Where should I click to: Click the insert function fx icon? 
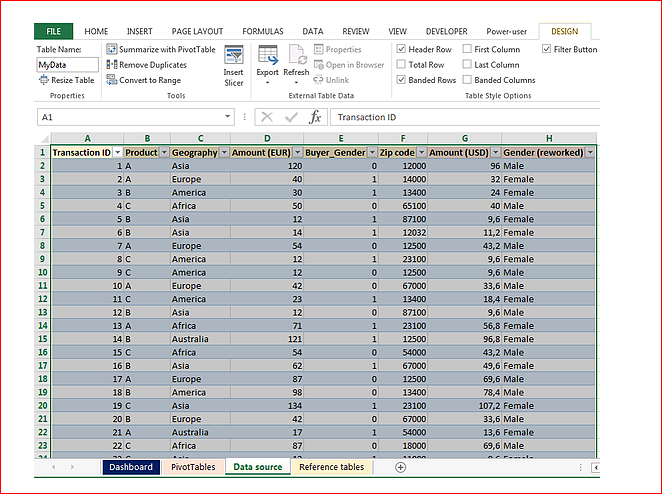click(315, 117)
